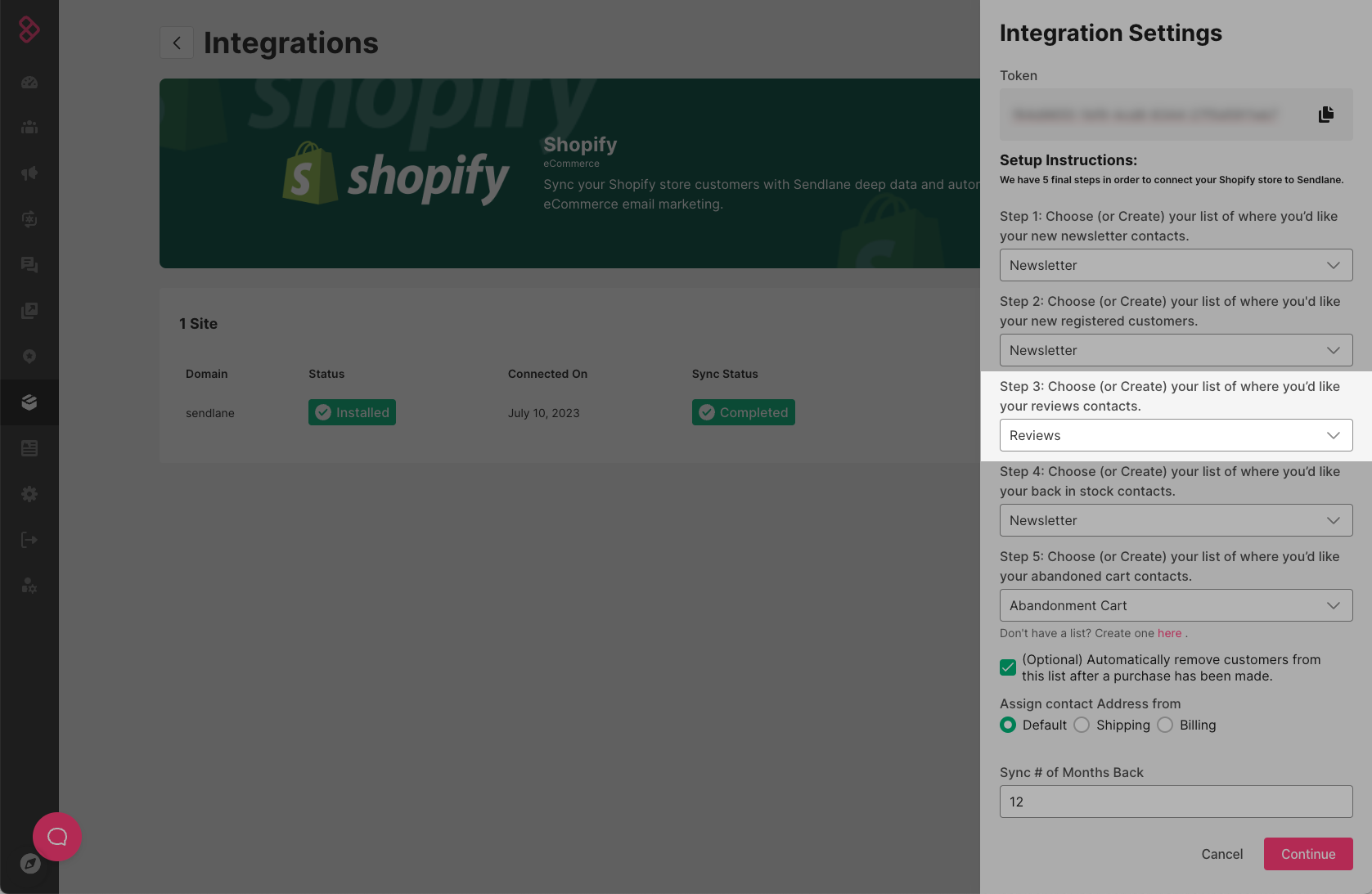
Task: Go back using the arrow beside Integrations
Action: point(177,43)
